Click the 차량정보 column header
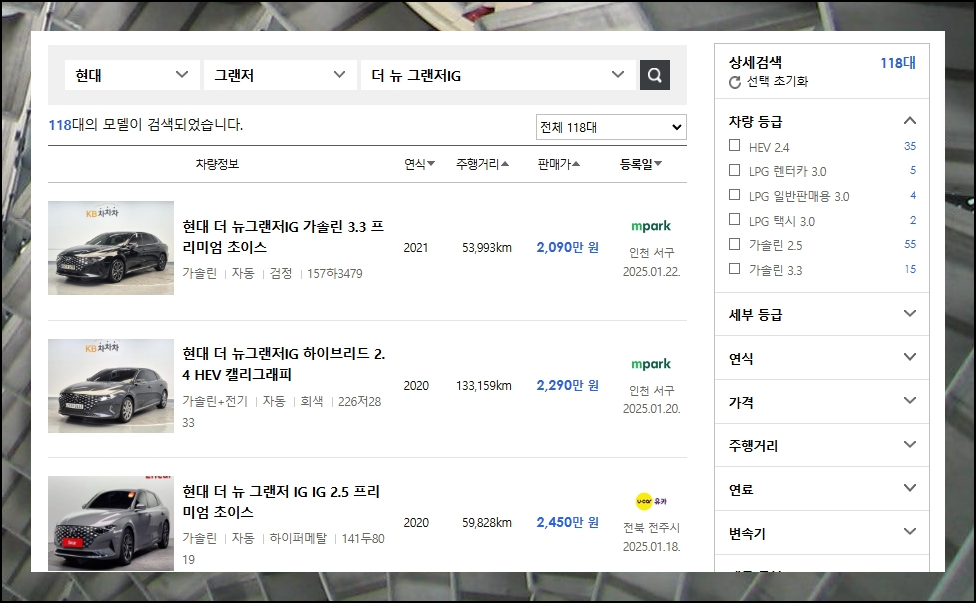This screenshot has width=976, height=603. point(217,164)
